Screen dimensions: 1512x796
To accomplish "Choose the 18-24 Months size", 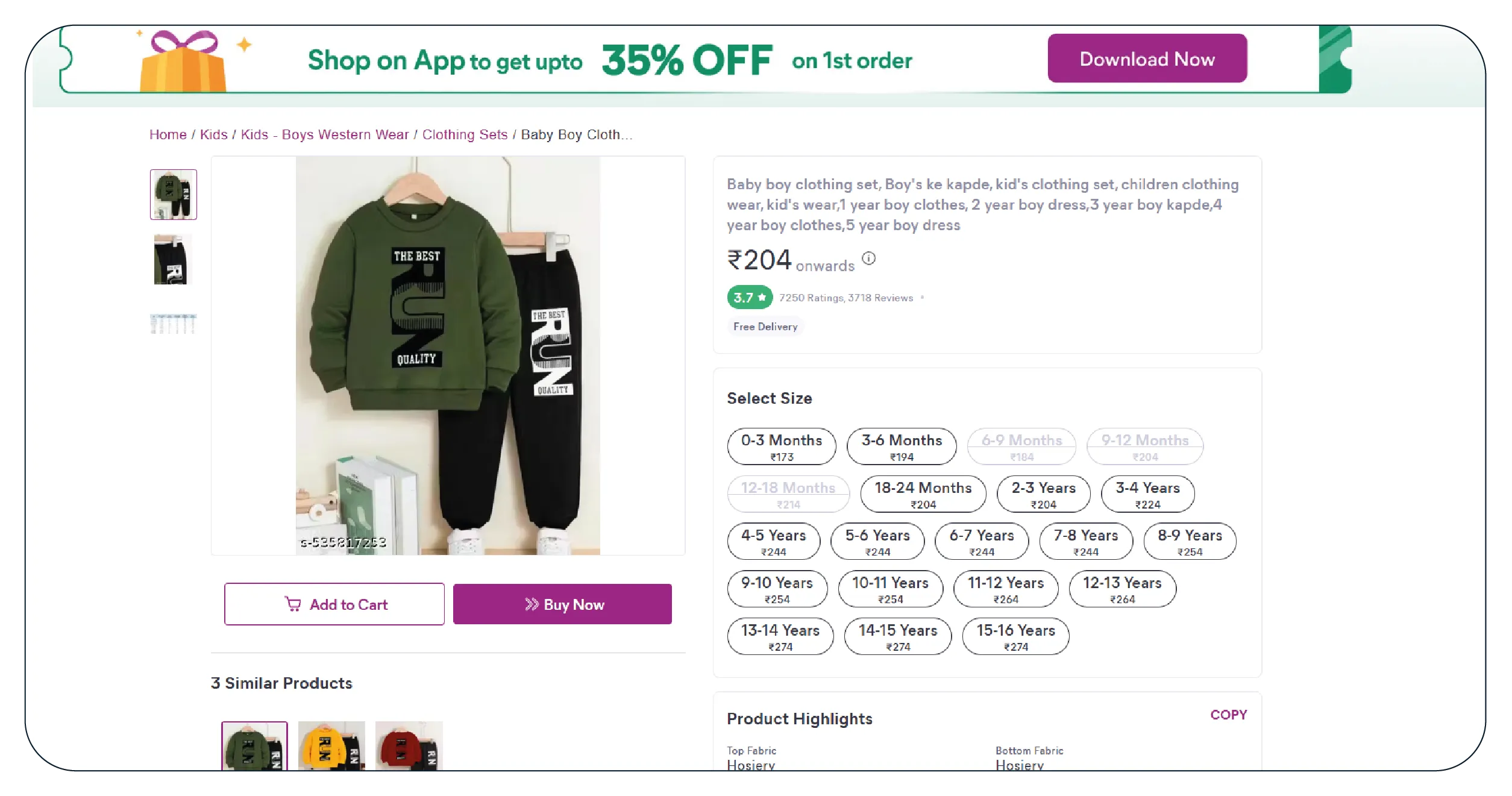I will tap(923, 494).
